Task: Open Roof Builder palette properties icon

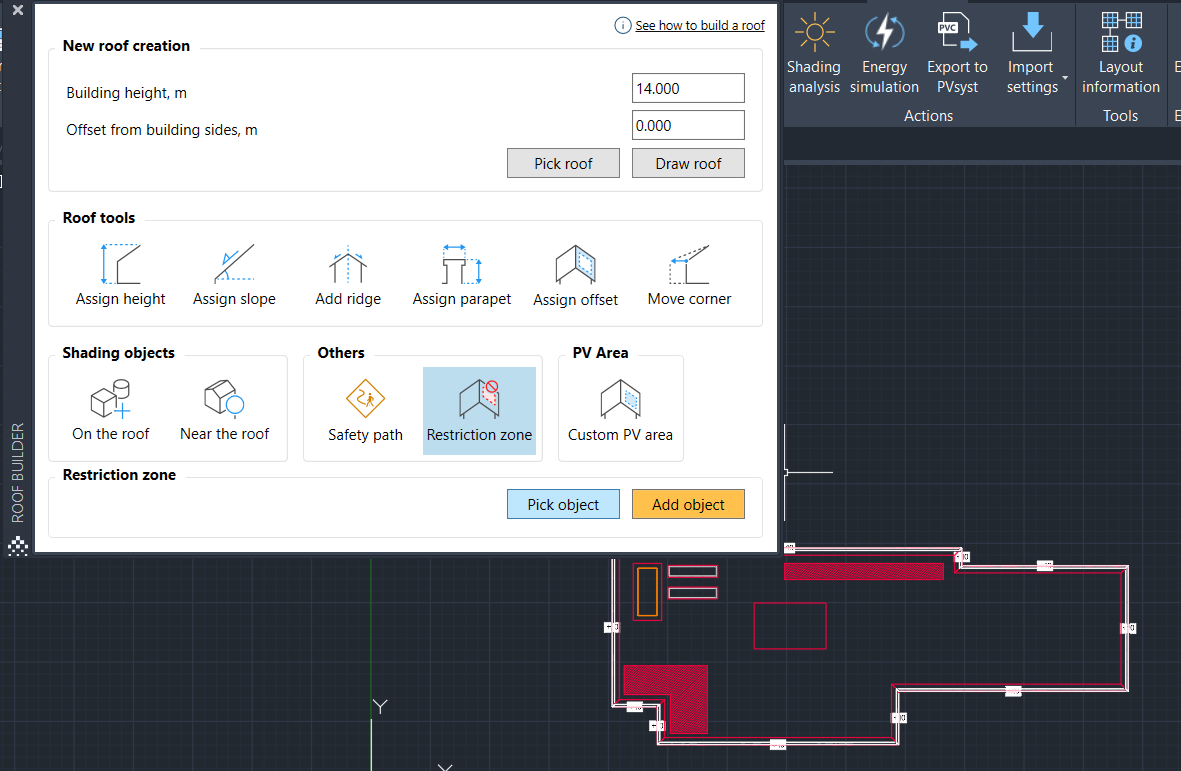Action: [x=18, y=547]
